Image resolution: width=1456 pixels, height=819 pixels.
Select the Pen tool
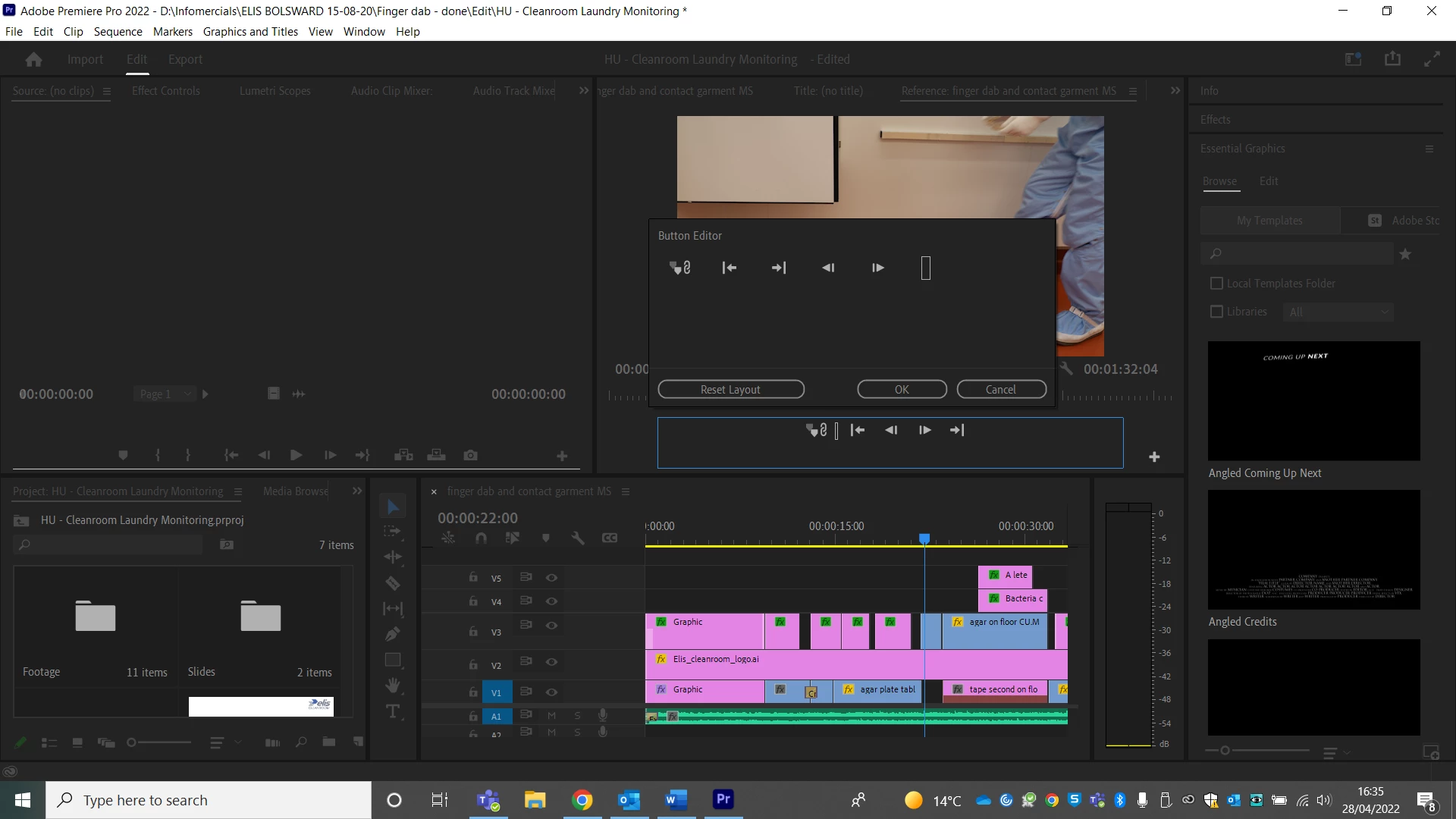393,634
